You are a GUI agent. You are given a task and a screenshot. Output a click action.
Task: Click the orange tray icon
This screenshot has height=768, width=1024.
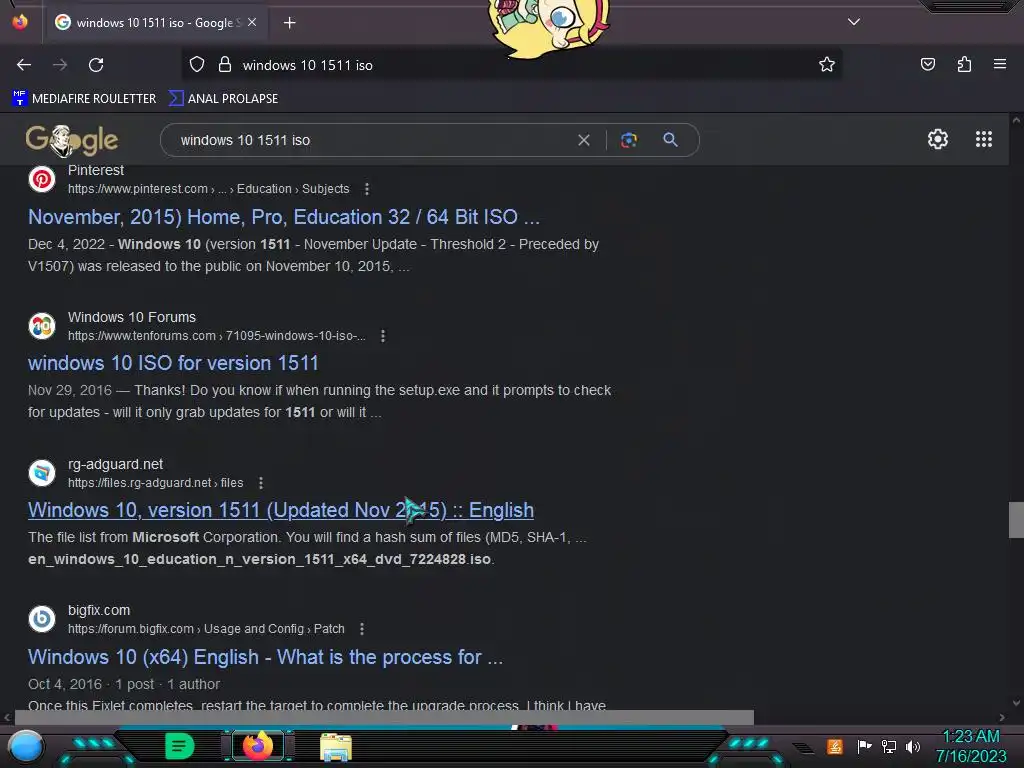pyautogui.click(x=835, y=746)
